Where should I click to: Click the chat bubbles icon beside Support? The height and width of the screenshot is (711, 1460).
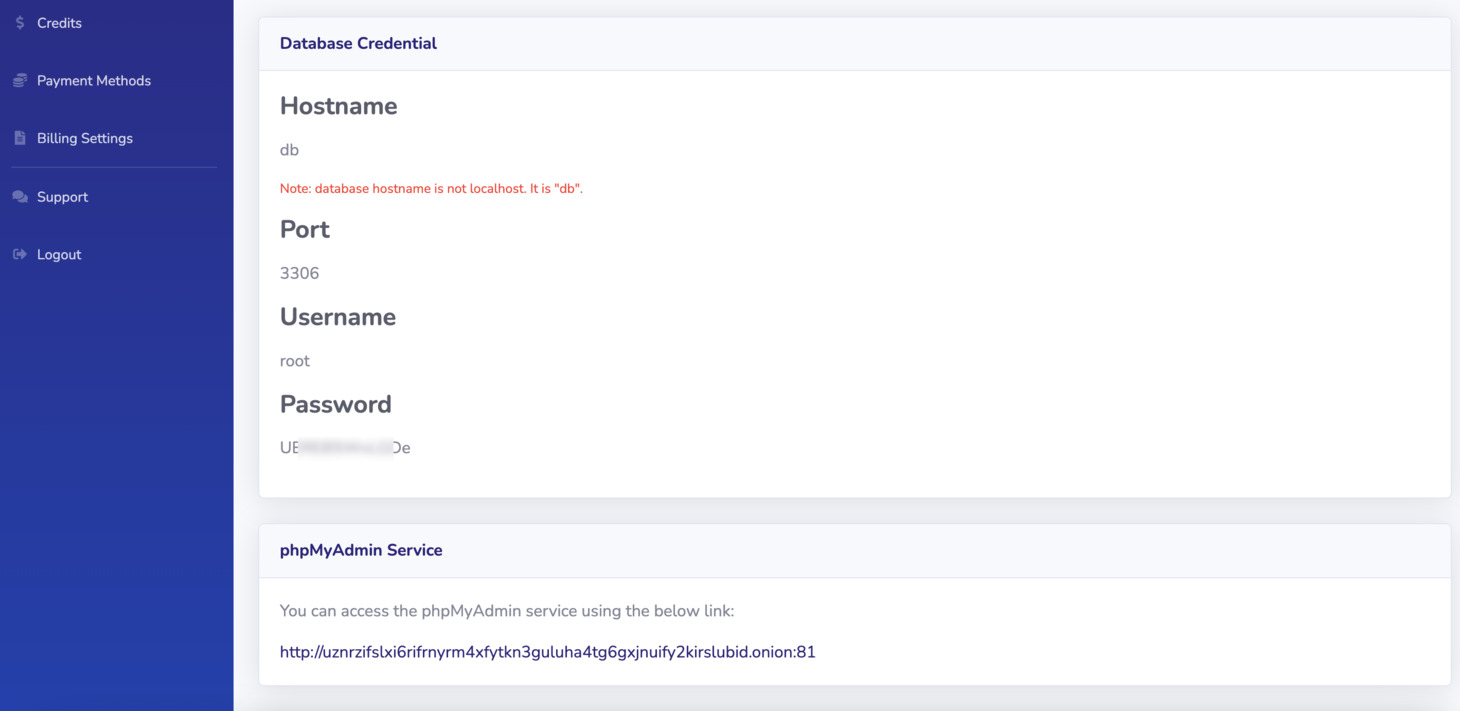click(x=20, y=197)
